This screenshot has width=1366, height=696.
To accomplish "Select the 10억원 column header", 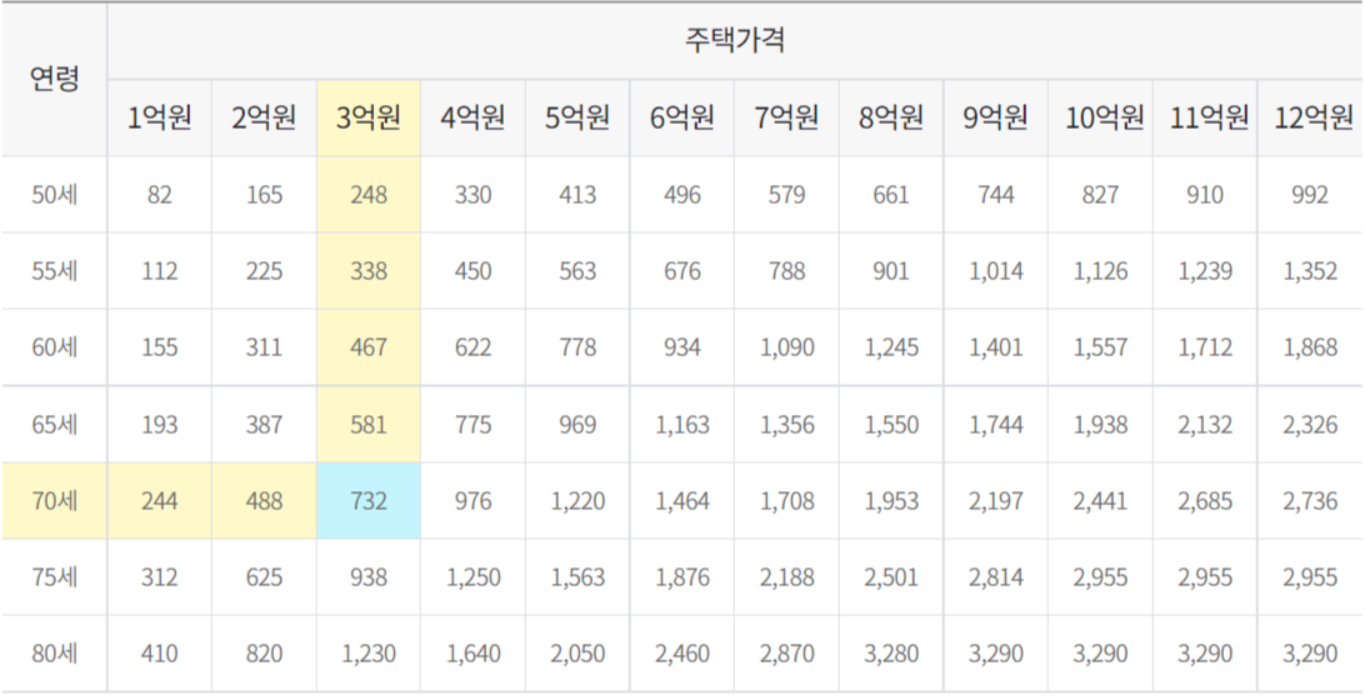I will 1100,118.
